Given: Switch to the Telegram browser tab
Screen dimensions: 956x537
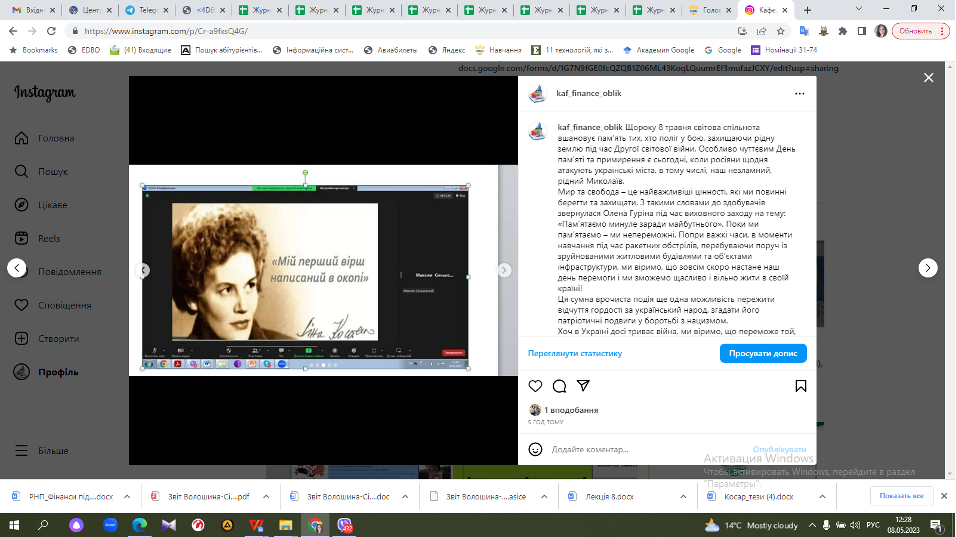Looking at the screenshot, I should 140,9.
